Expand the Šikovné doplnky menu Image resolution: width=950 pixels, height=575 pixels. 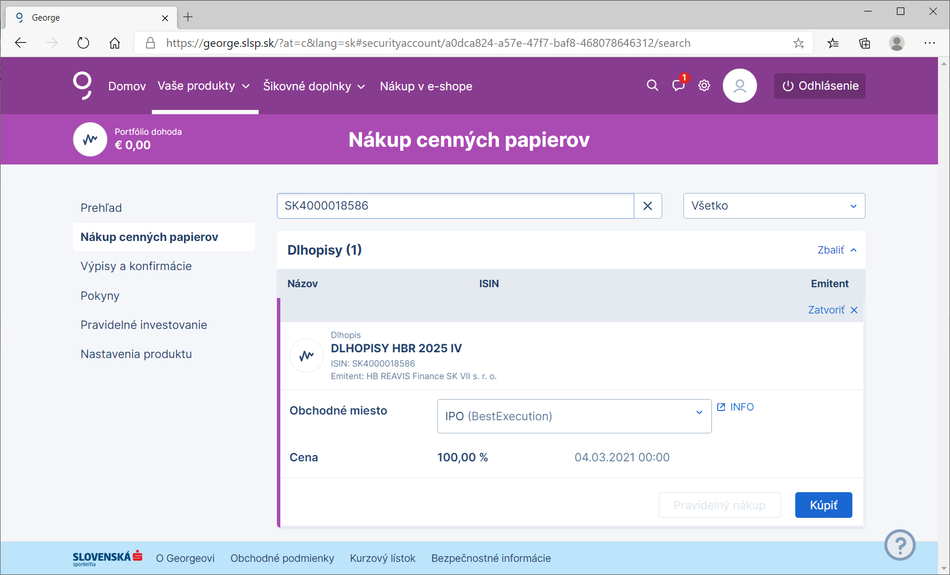[x=314, y=86]
